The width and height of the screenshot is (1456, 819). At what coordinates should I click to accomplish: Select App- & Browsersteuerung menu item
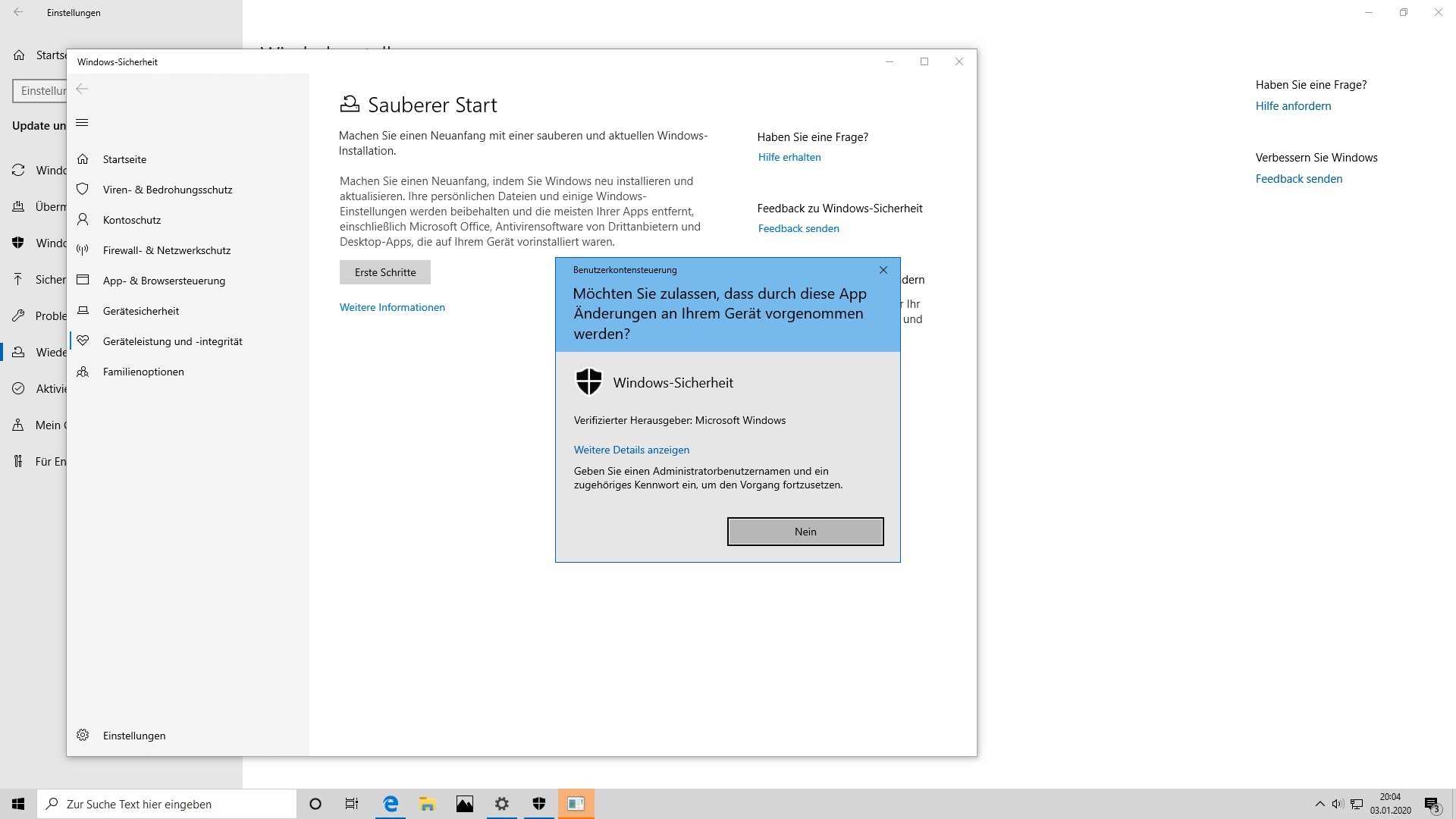[188, 281]
